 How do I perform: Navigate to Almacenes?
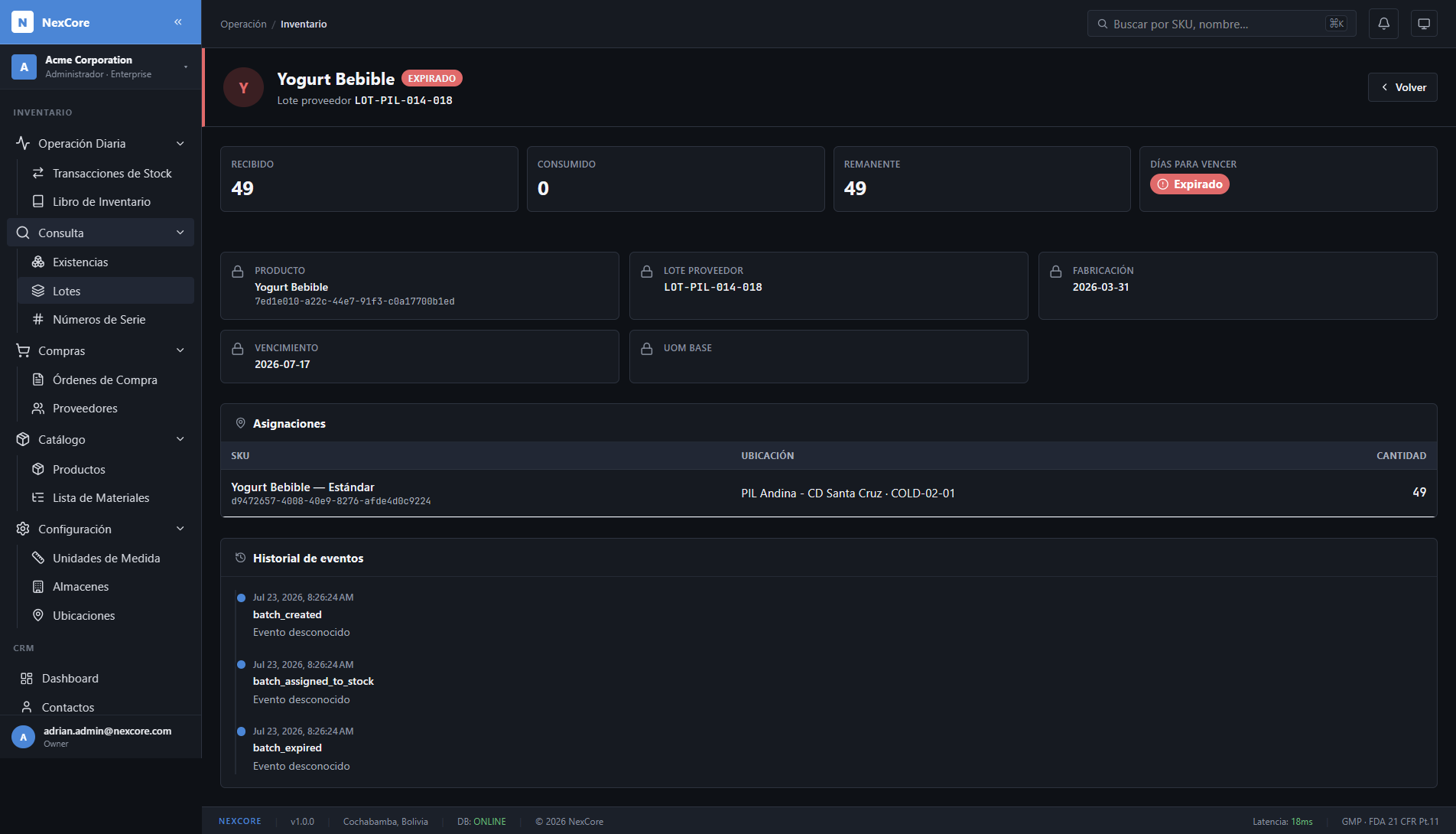point(106,587)
